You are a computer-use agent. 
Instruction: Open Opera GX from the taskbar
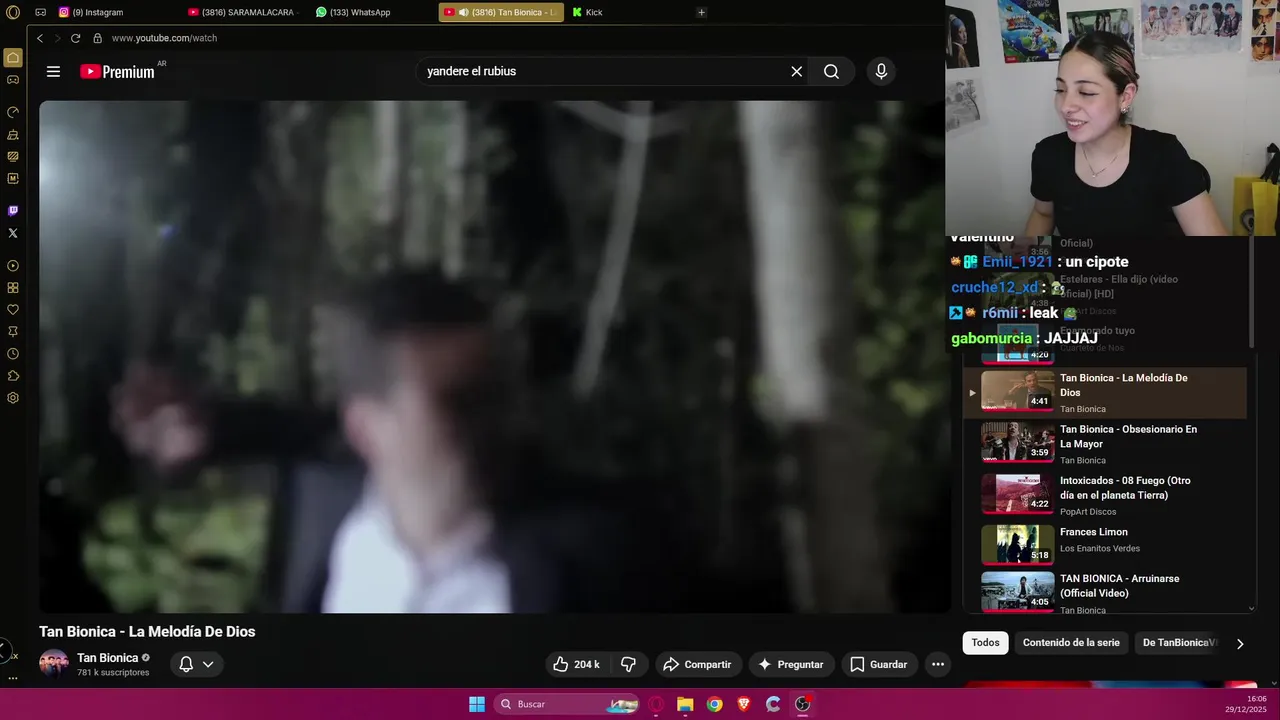point(656,704)
